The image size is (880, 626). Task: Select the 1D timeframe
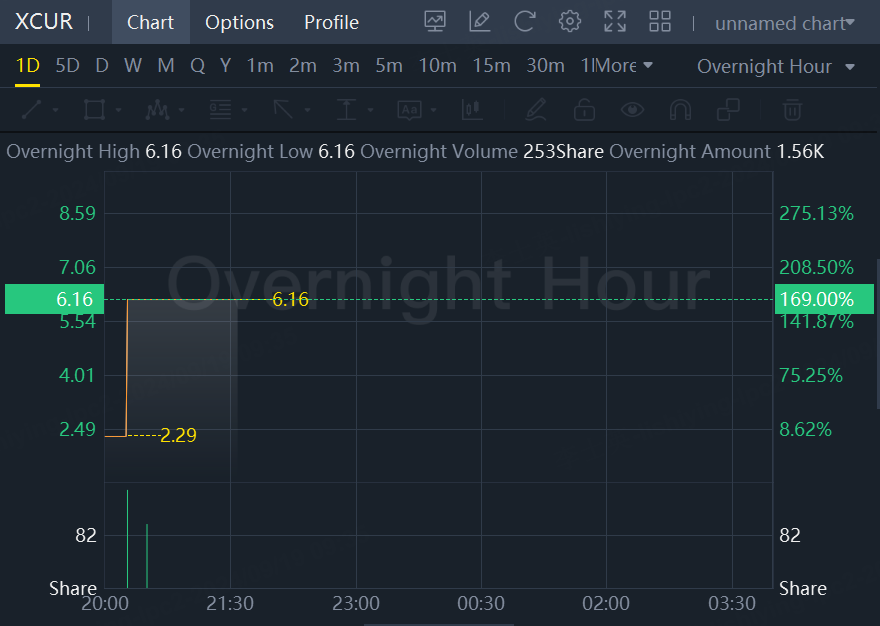[28, 66]
